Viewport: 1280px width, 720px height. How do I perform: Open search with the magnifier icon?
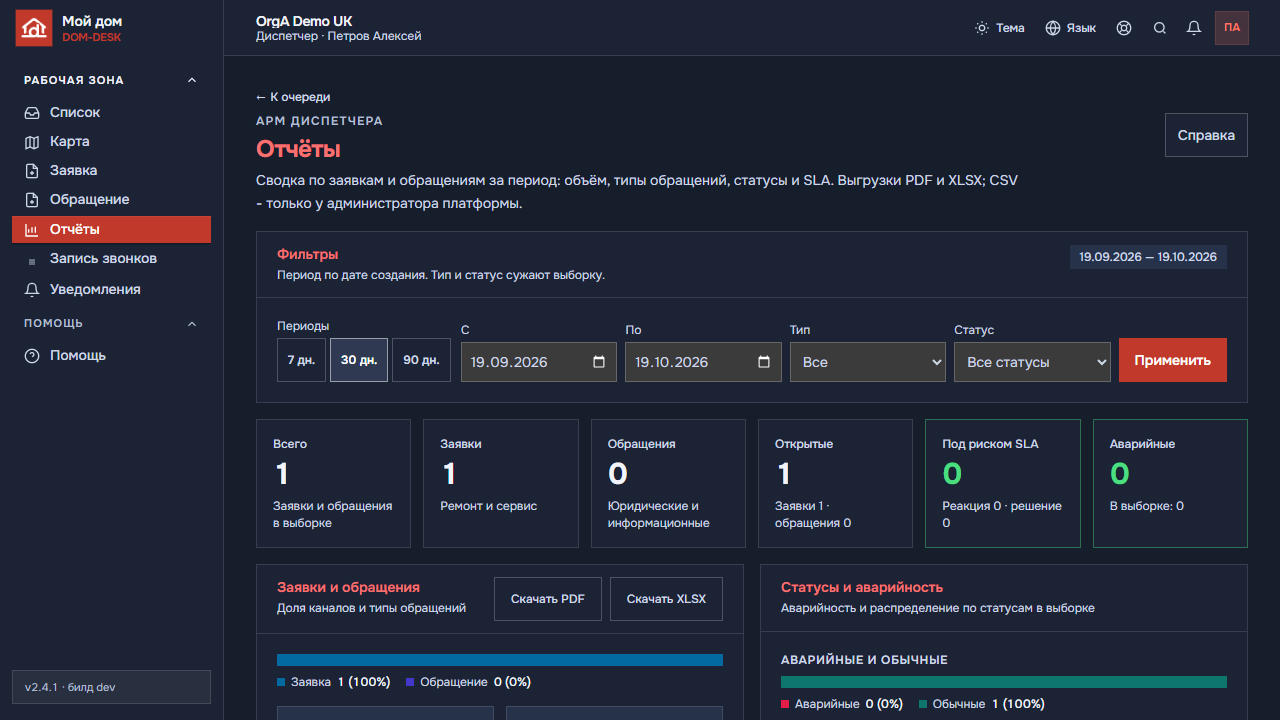pyautogui.click(x=1160, y=28)
